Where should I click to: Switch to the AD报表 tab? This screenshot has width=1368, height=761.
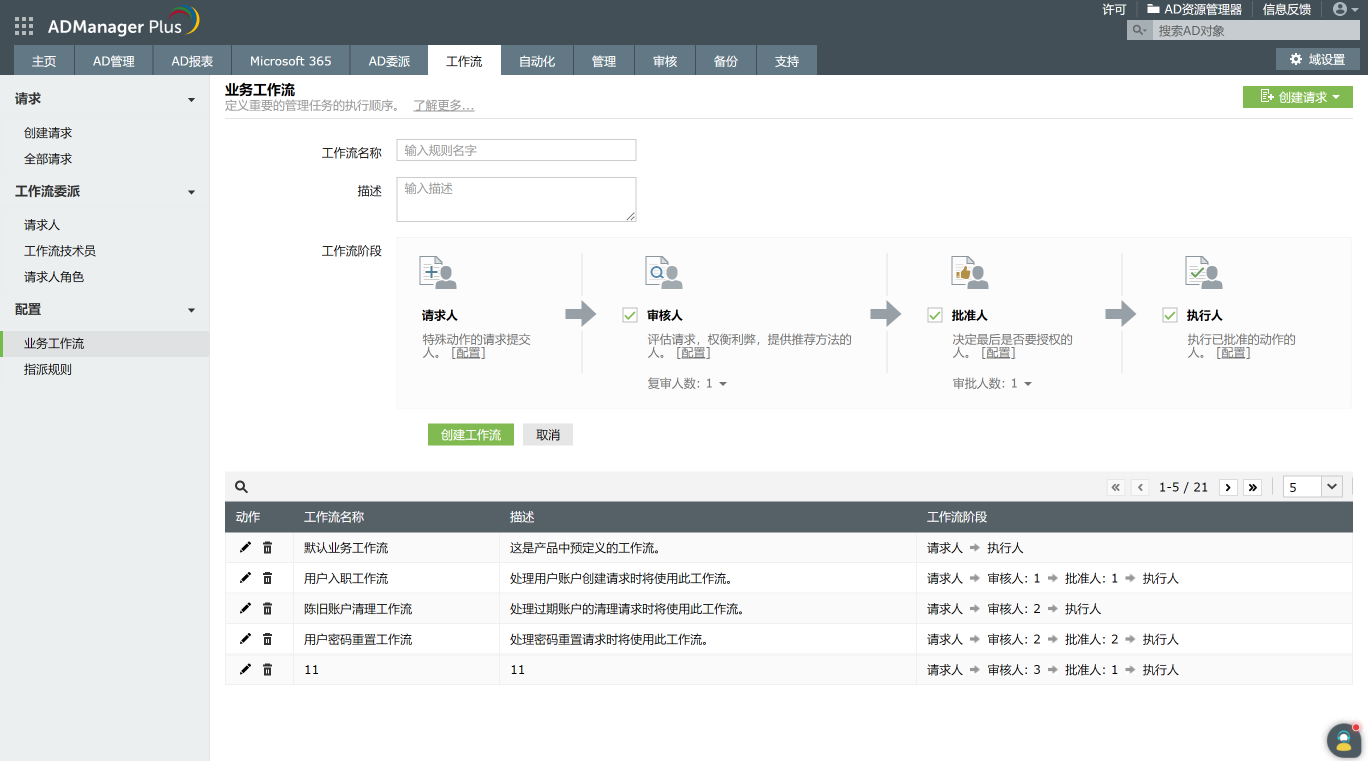point(192,61)
